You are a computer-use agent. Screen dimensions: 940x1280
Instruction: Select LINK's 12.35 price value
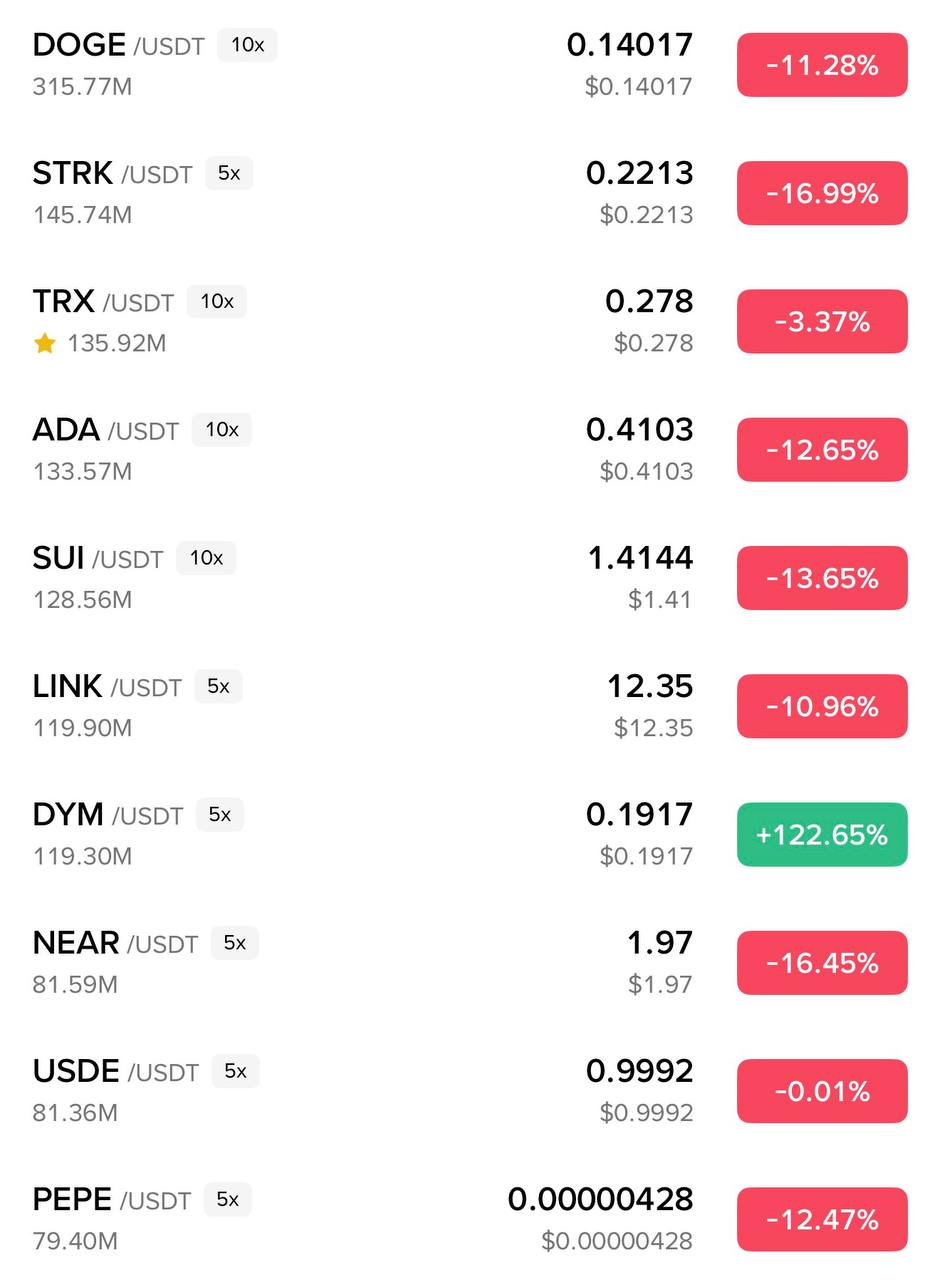point(650,687)
